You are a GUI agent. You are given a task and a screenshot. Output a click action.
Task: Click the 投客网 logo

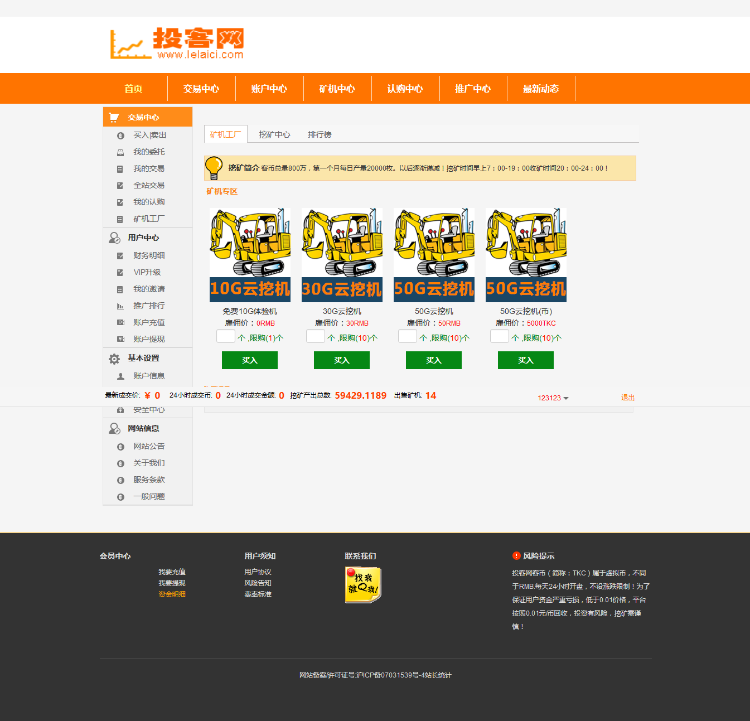point(176,44)
